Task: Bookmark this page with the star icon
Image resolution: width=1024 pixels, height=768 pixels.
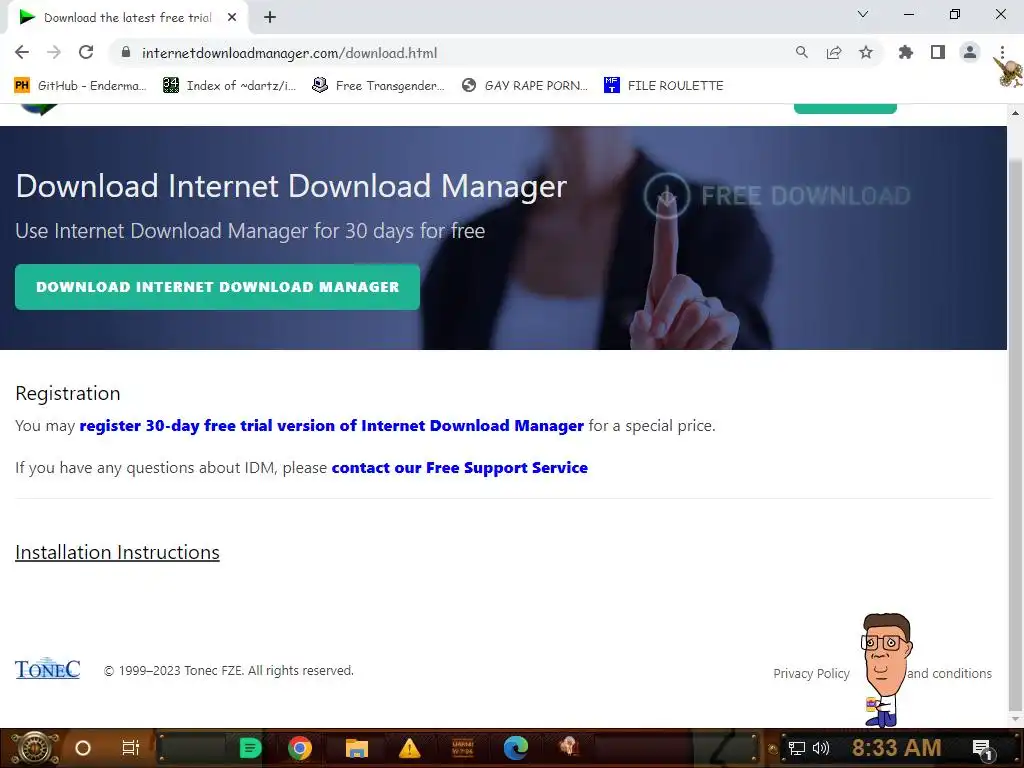Action: click(866, 52)
